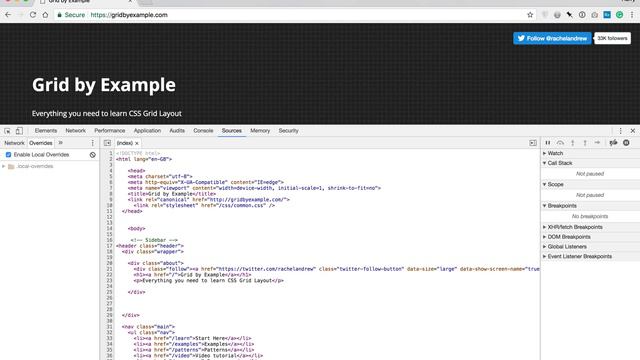Hide the debugger sidebar icon
Viewport: 640px width, 360px height.
(533, 143)
